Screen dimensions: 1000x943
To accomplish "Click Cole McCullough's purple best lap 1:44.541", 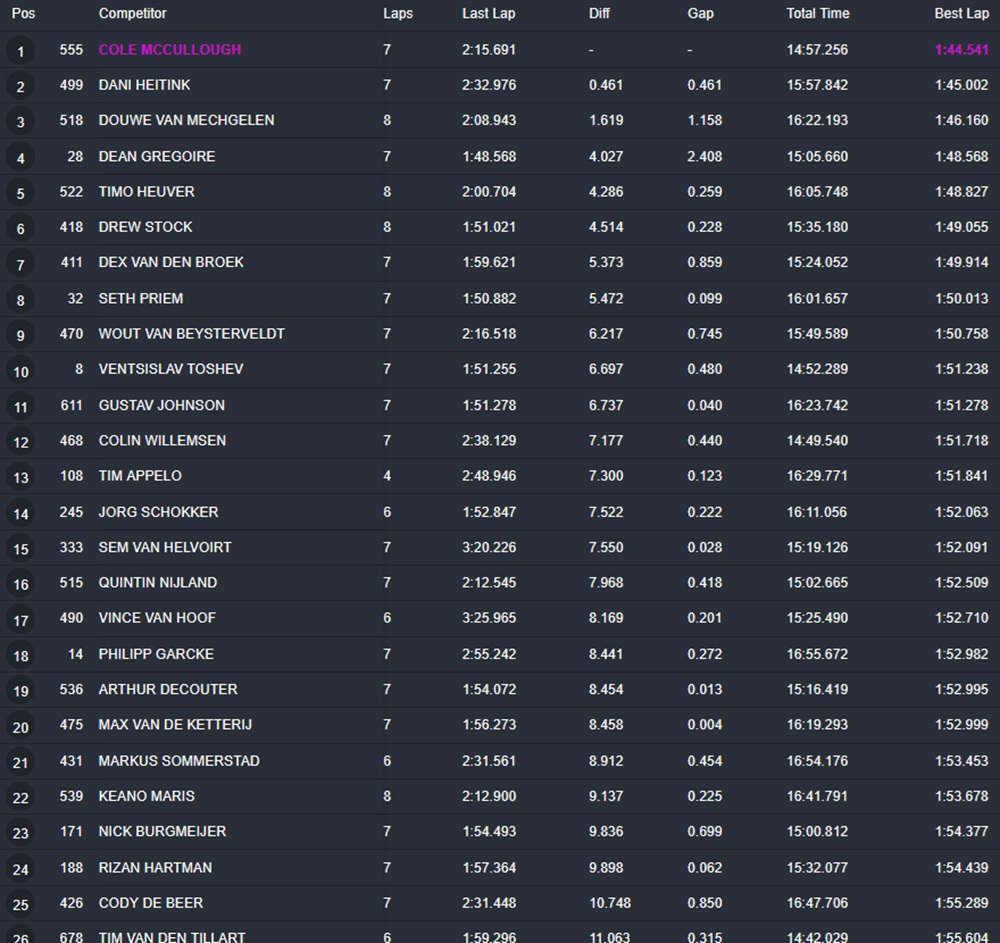I will point(961,50).
